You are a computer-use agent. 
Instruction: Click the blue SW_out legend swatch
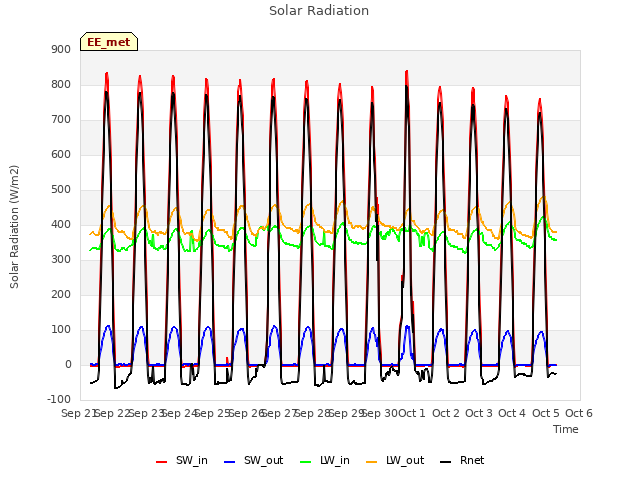click(230, 462)
